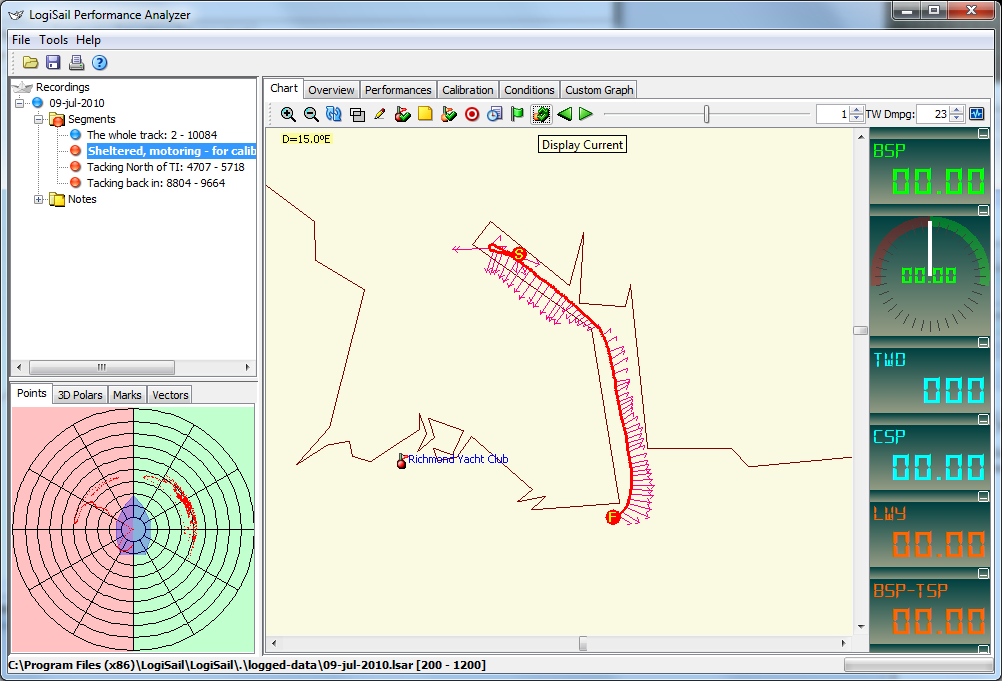Collapse the TWD instrument panel

click(983, 342)
